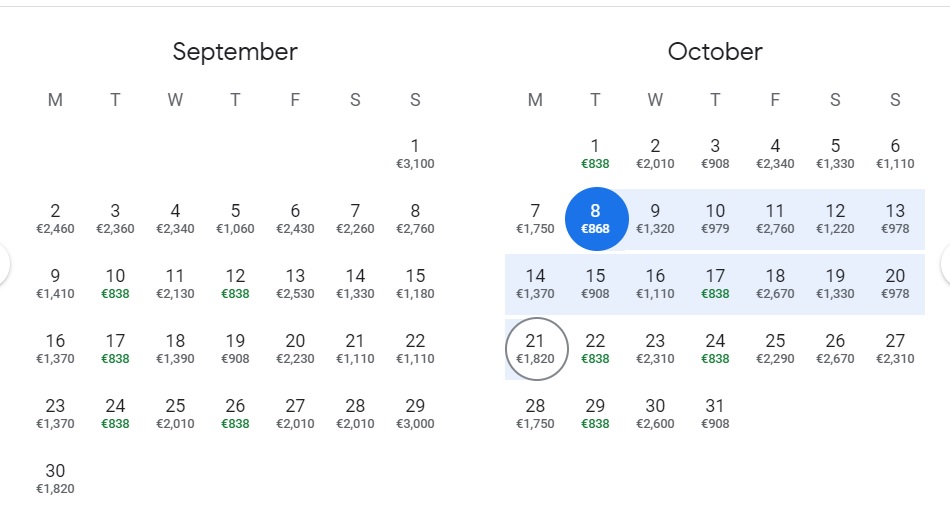Select September 26 green-priced date
Viewport: 950px width, 518px height.
[235, 413]
